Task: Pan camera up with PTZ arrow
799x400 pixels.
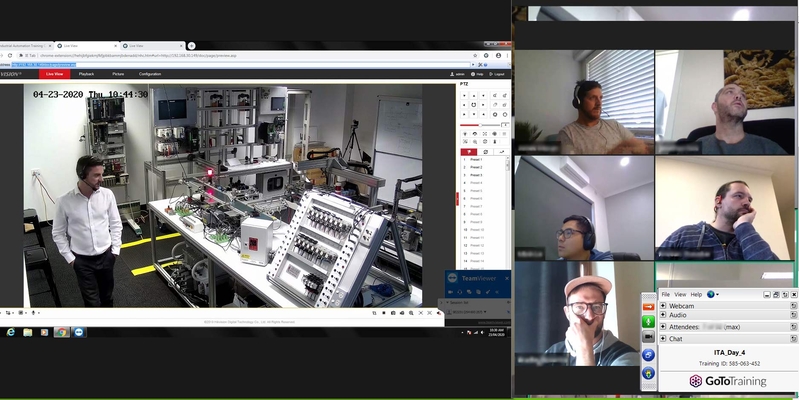Action: pyautogui.click(x=474, y=96)
